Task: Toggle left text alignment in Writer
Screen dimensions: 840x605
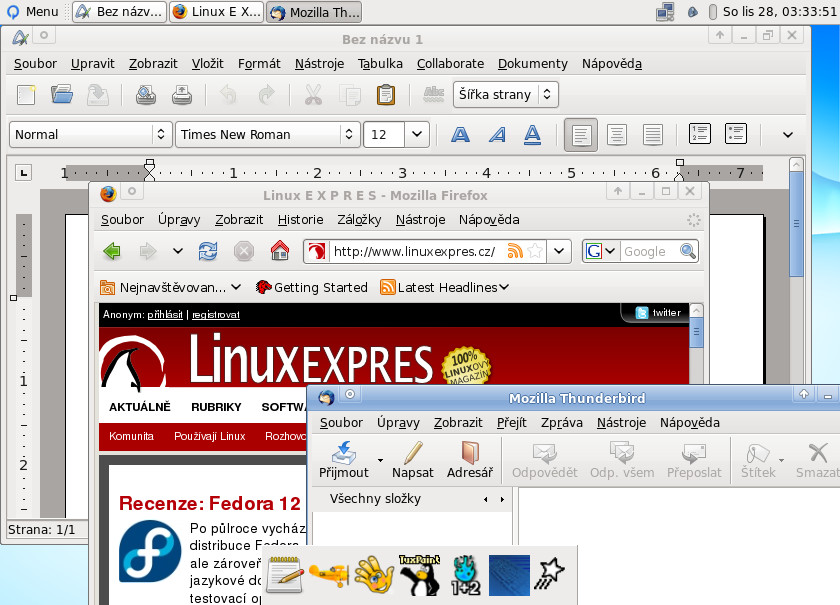Action: coord(580,134)
